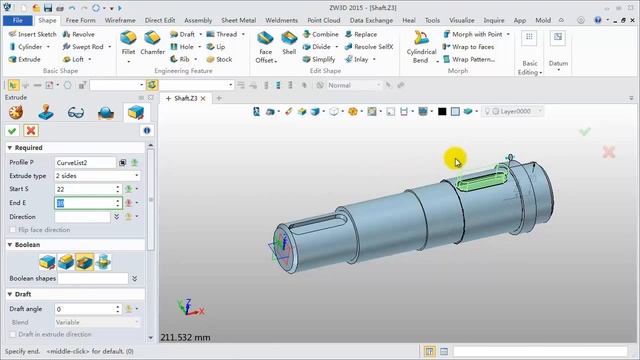This screenshot has width=640, height=360.
Task: Open the Face Offset tool
Action: point(265,47)
